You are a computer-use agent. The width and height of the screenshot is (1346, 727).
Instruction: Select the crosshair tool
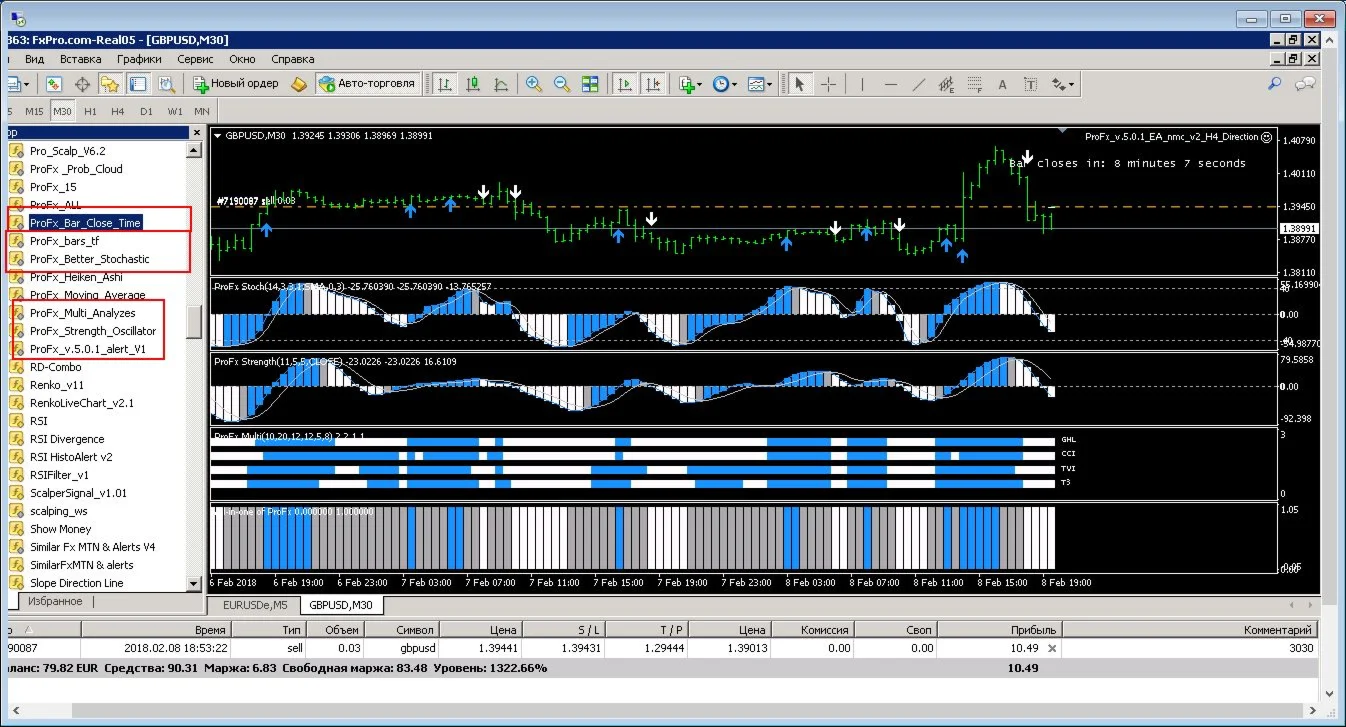click(x=828, y=84)
